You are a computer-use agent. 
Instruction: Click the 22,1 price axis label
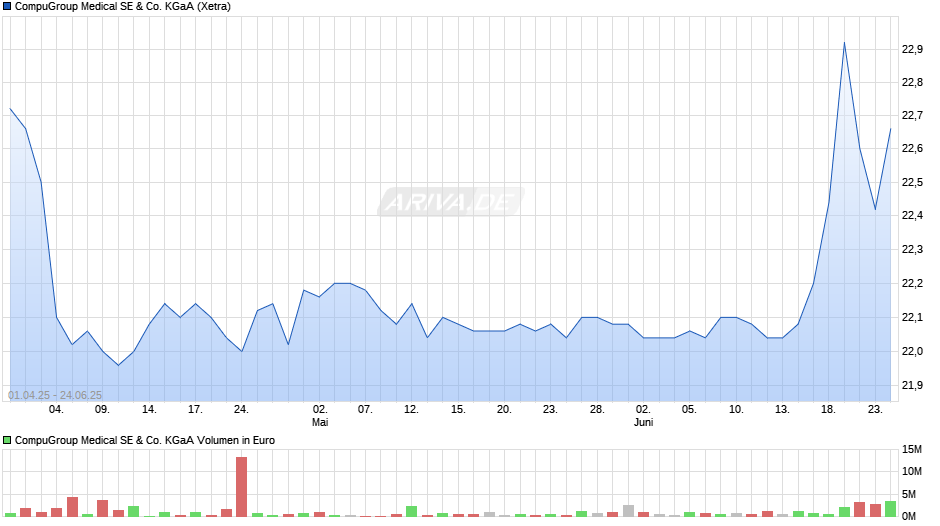912,317
